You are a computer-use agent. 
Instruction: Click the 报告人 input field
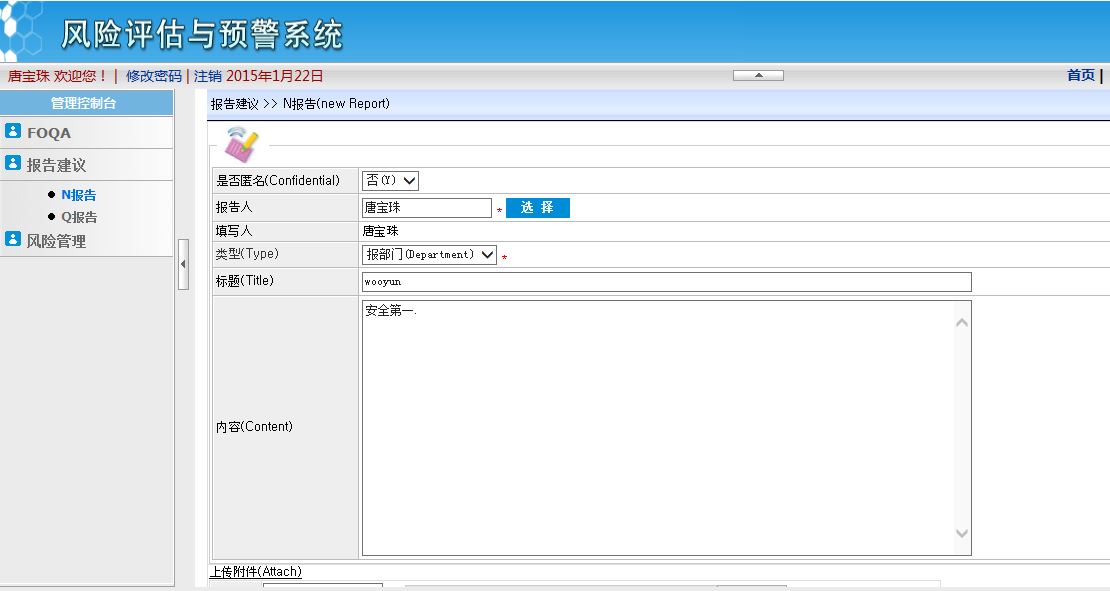[426, 207]
